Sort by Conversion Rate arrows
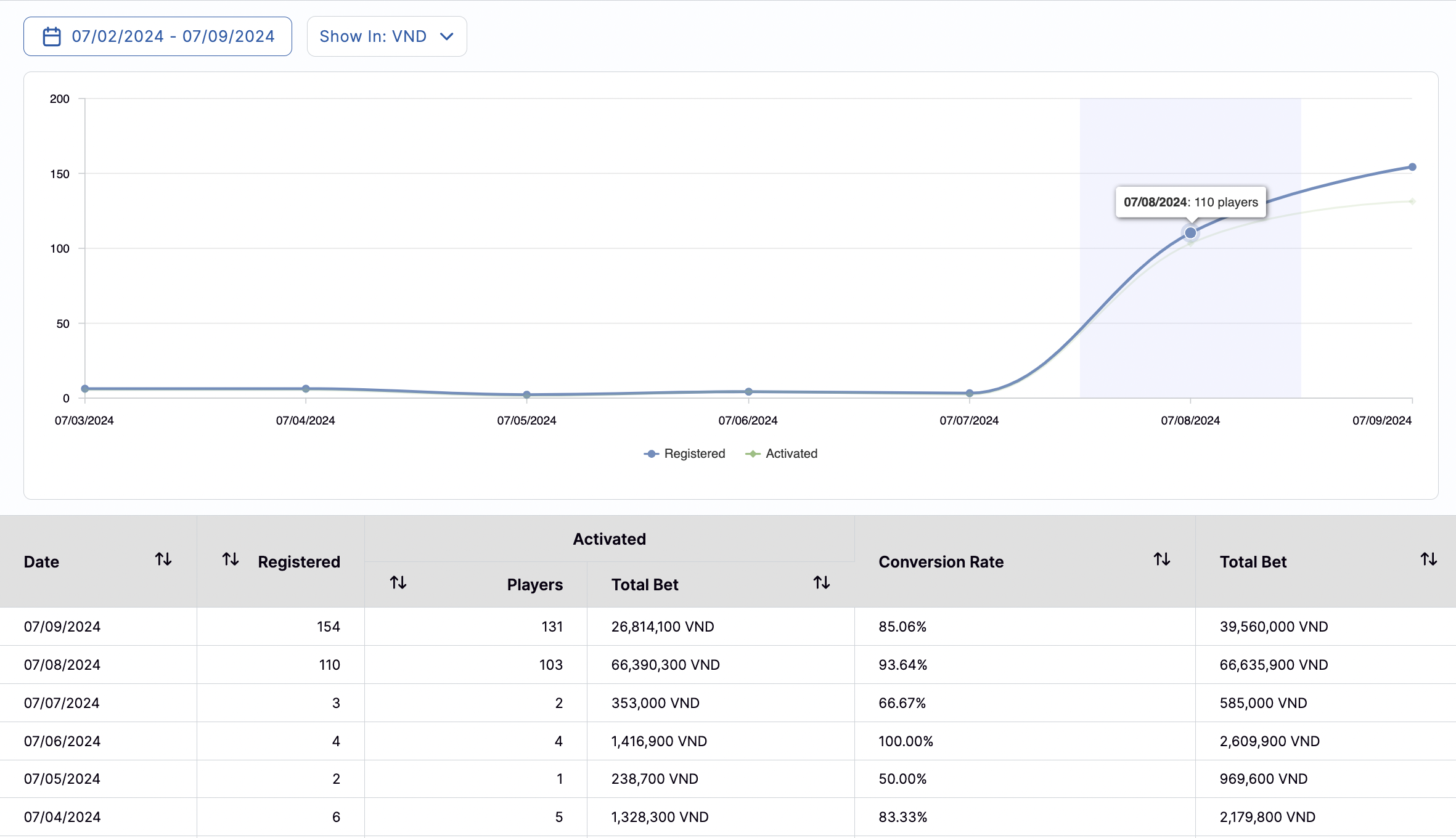The width and height of the screenshot is (1456, 838). coord(1161,559)
